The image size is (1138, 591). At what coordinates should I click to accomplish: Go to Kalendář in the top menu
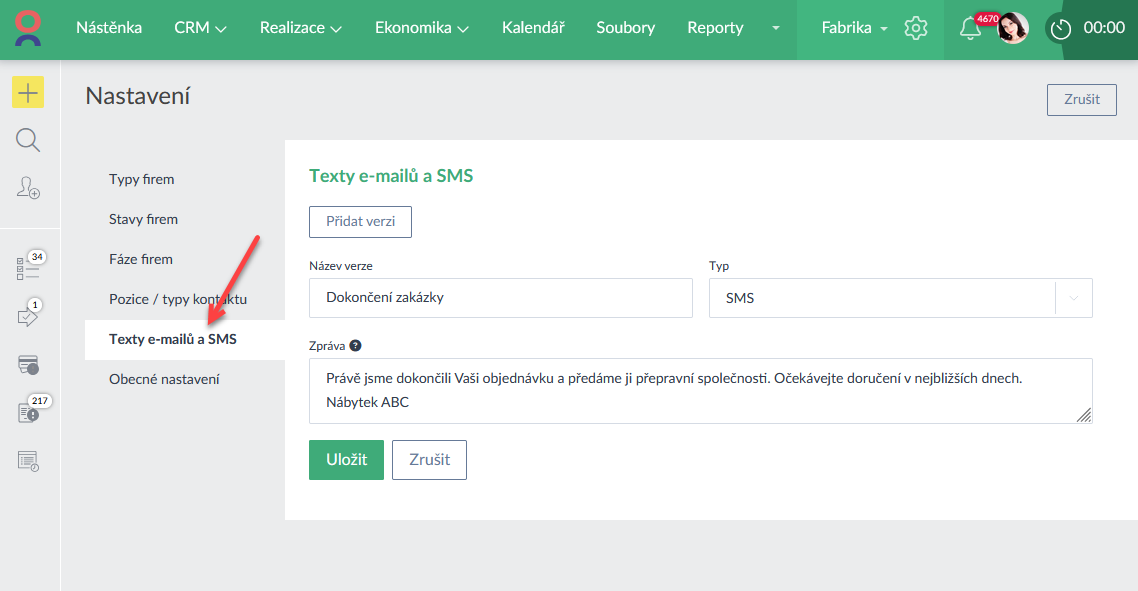click(533, 28)
